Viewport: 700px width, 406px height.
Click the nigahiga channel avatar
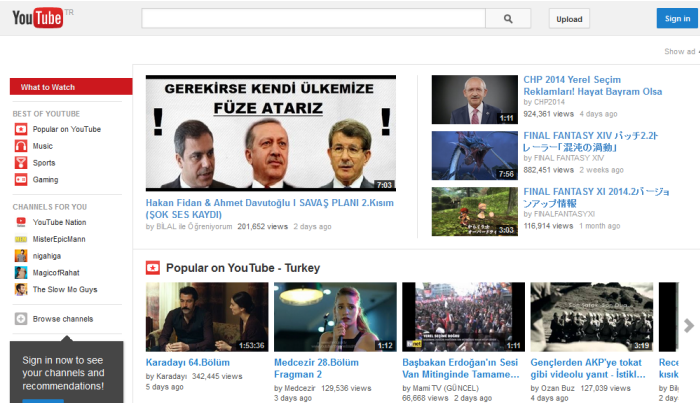[x=21, y=256]
